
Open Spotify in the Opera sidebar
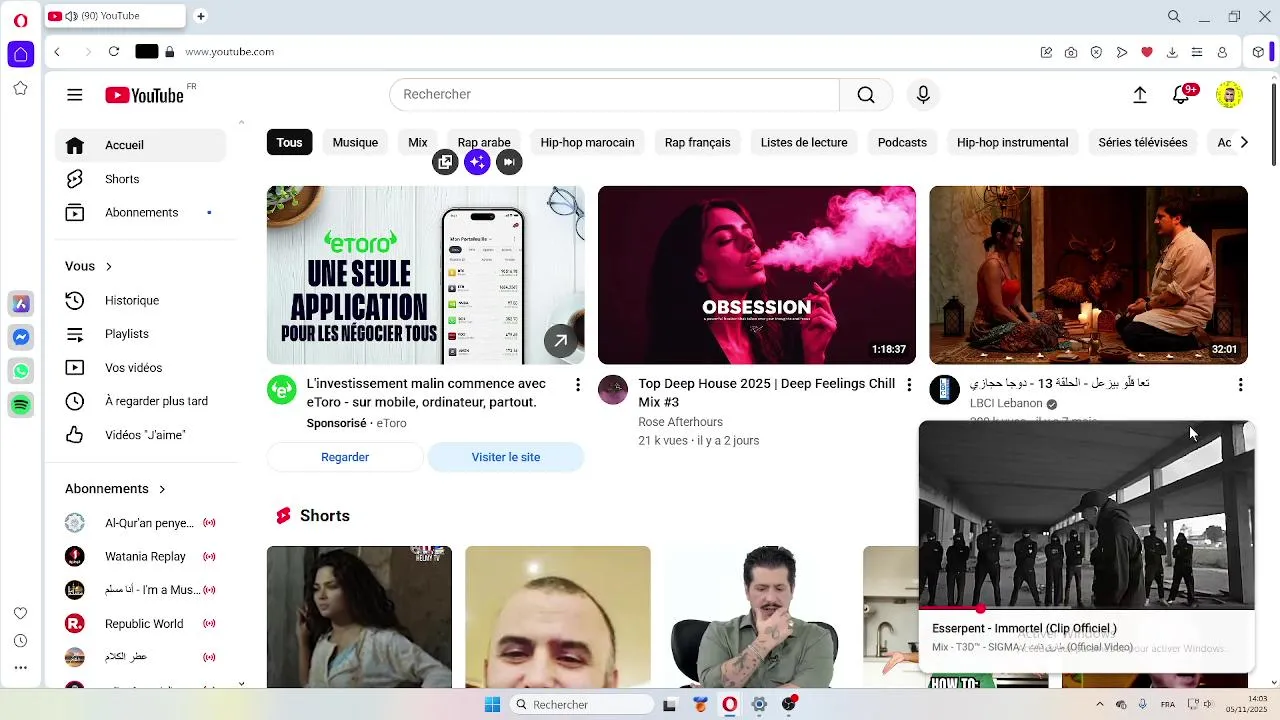click(x=20, y=405)
